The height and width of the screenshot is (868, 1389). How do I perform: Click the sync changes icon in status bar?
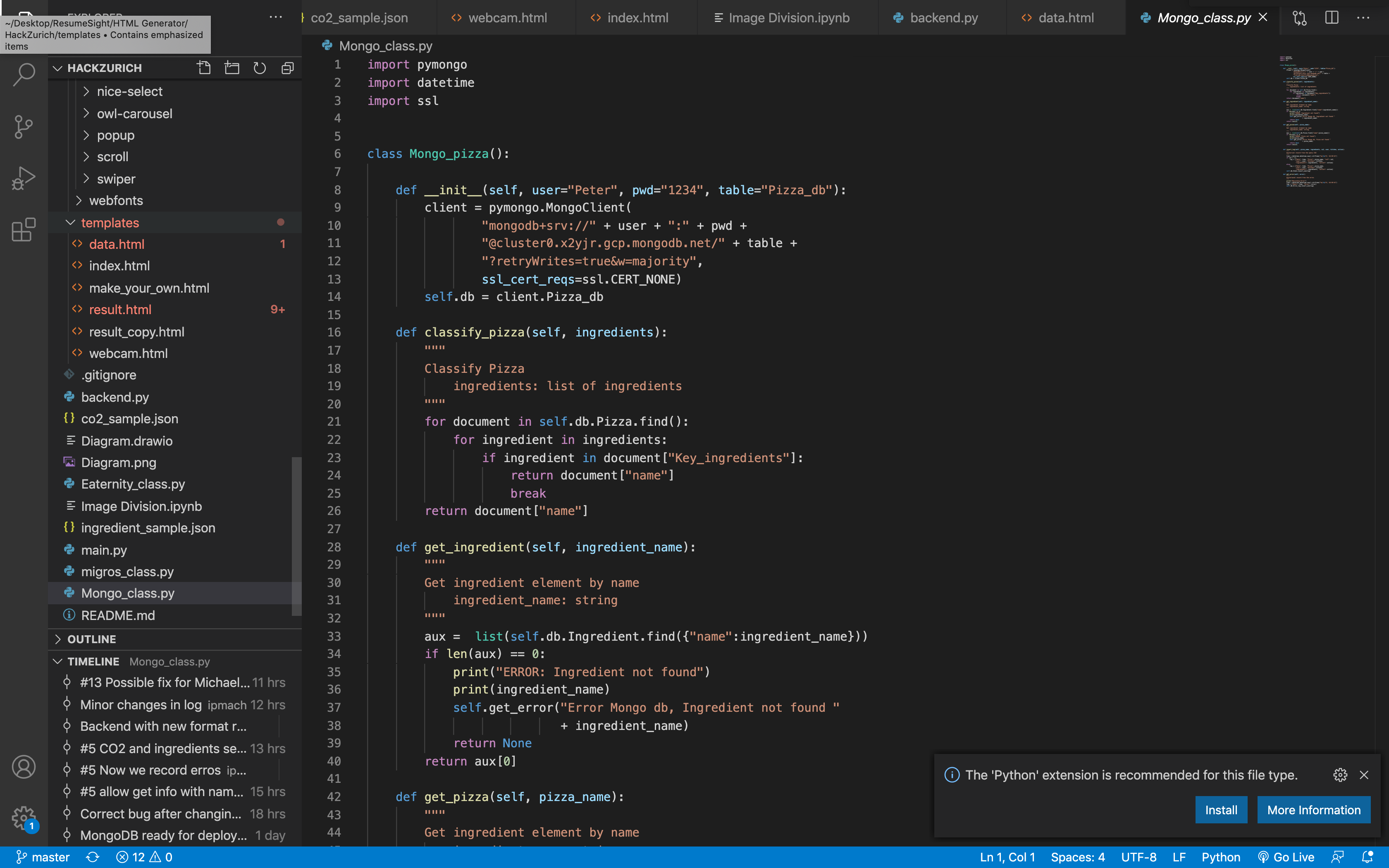pos(93,857)
